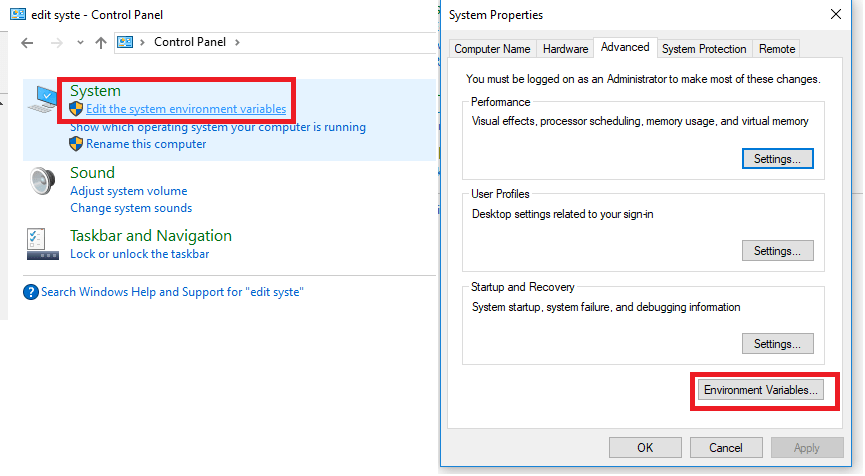Image resolution: width=865 pixels, height=476 pixels.
Task: Switch to the Computer Name tab
Action: [492, 49]
